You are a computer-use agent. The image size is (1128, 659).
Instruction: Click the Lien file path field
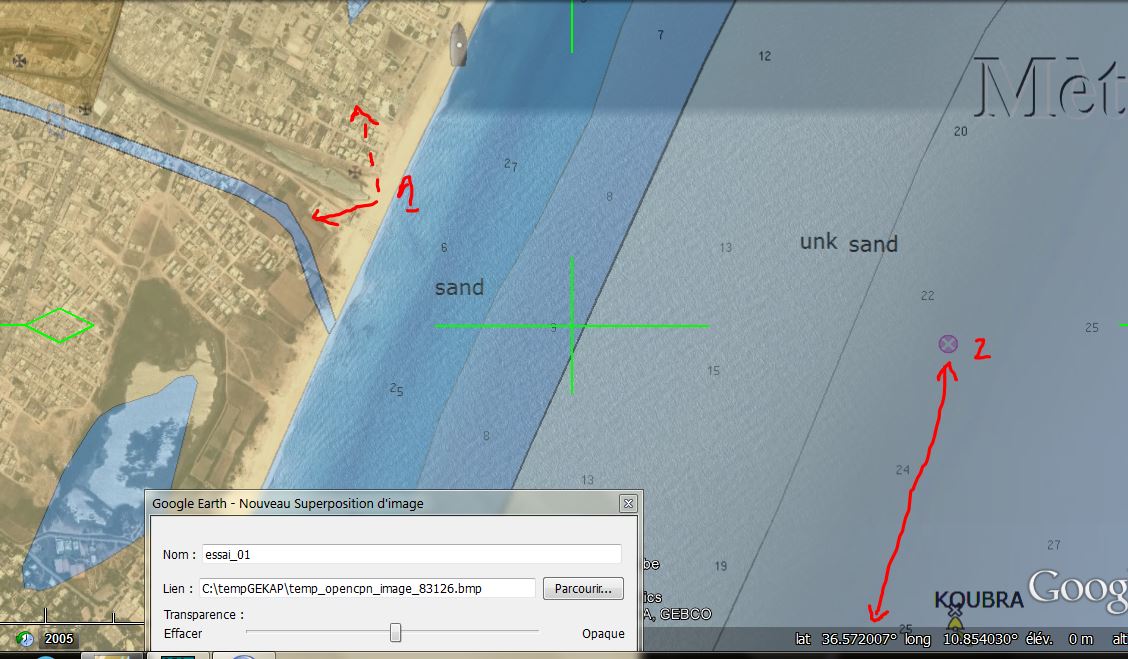coord(368,588)
